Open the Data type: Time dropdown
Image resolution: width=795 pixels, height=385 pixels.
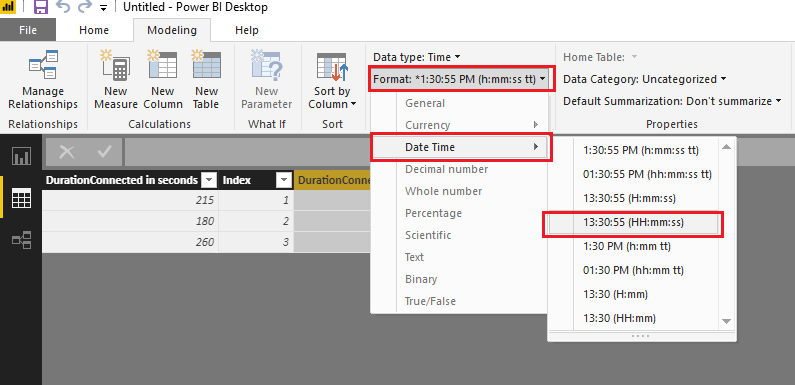coord(417,57)
